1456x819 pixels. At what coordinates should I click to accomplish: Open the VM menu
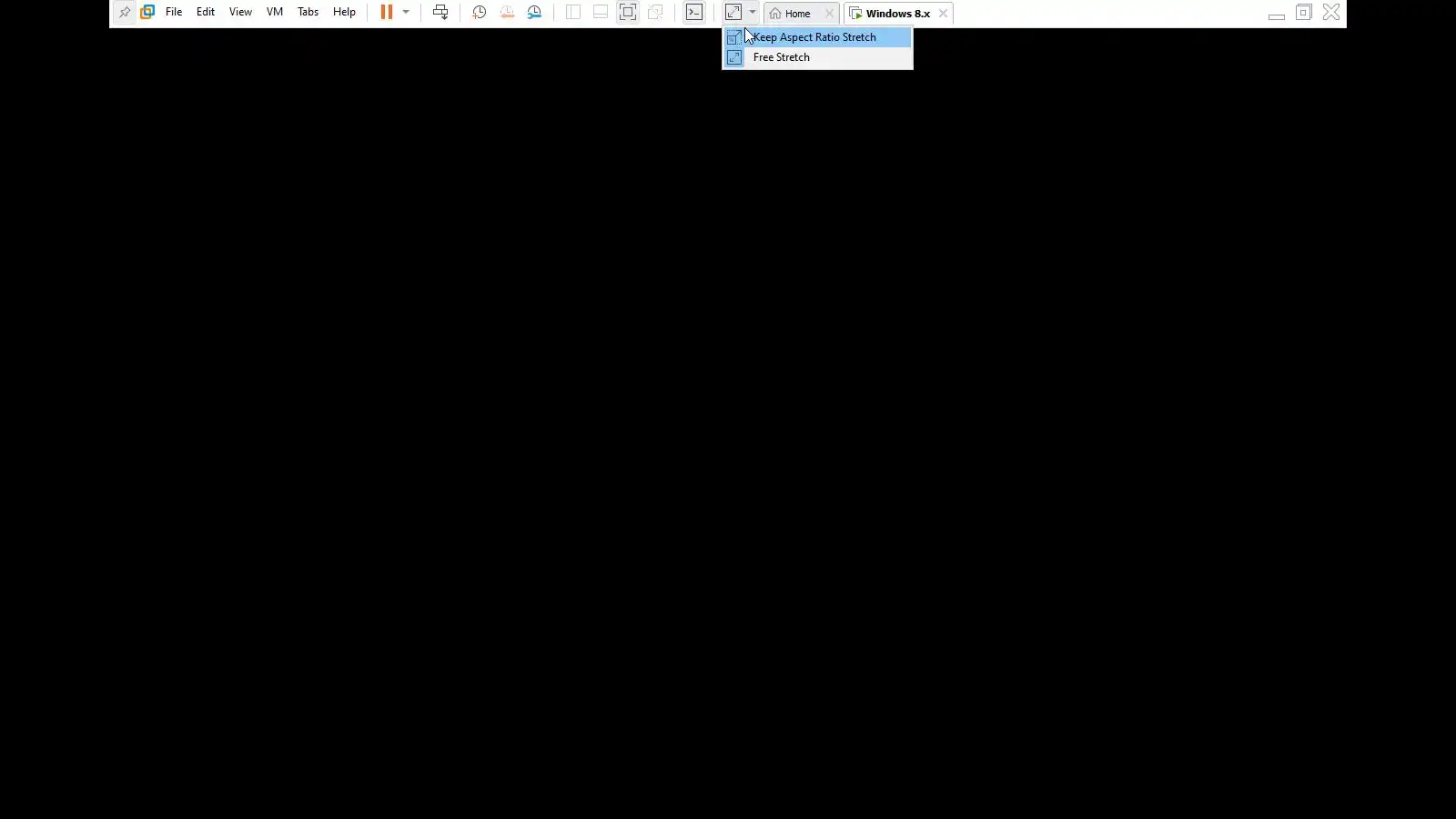click(275, 13)
